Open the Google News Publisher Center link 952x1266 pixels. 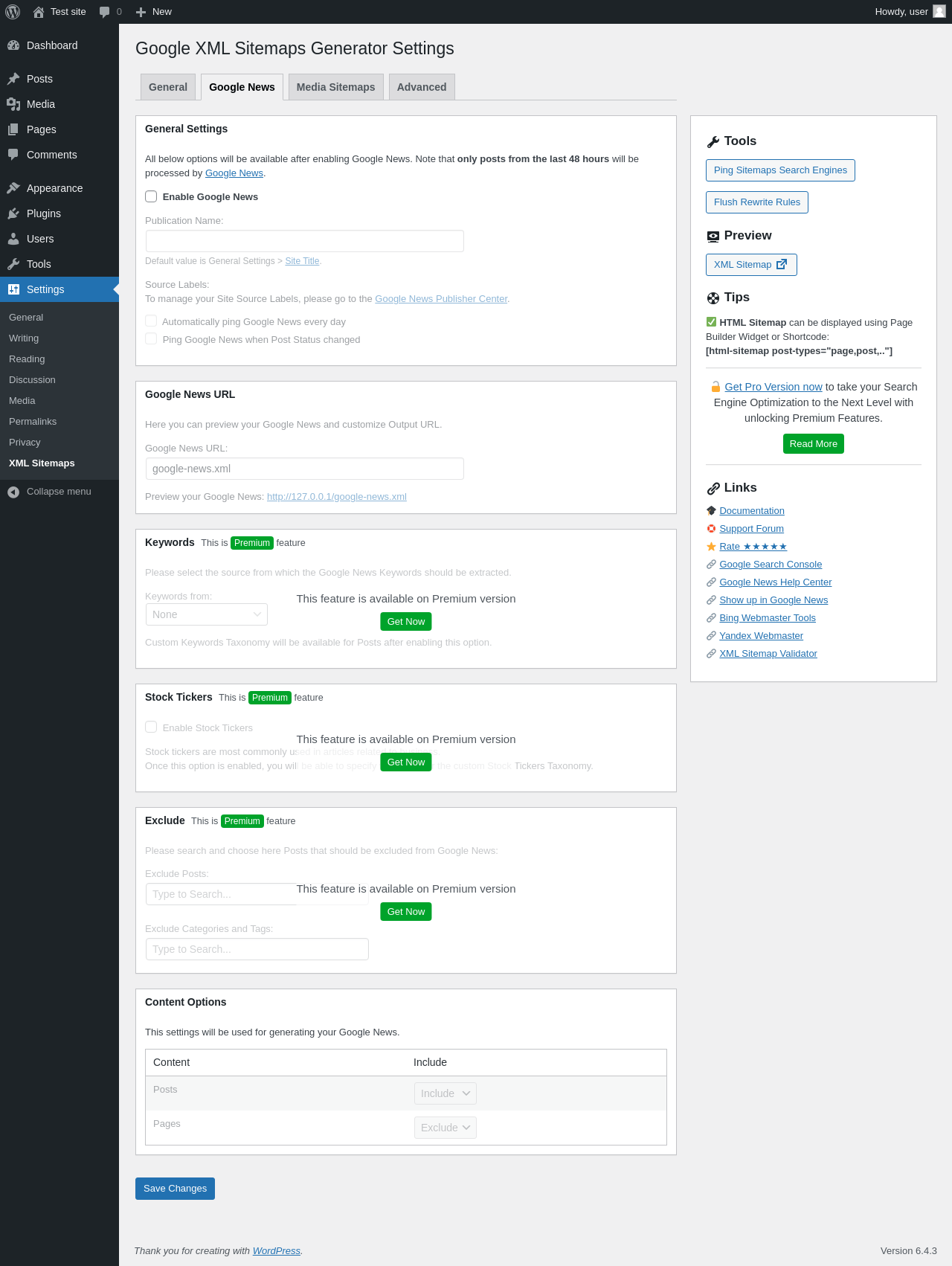[x=441, y=299]
